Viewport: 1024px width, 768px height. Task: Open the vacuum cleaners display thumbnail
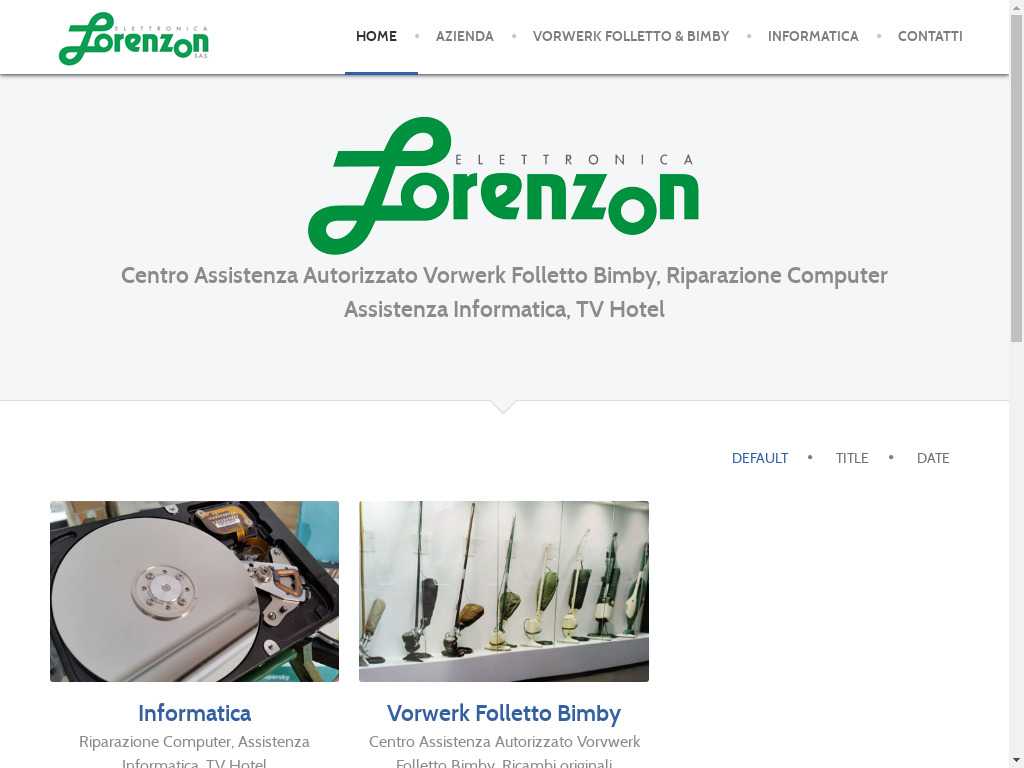click(504, 592)
